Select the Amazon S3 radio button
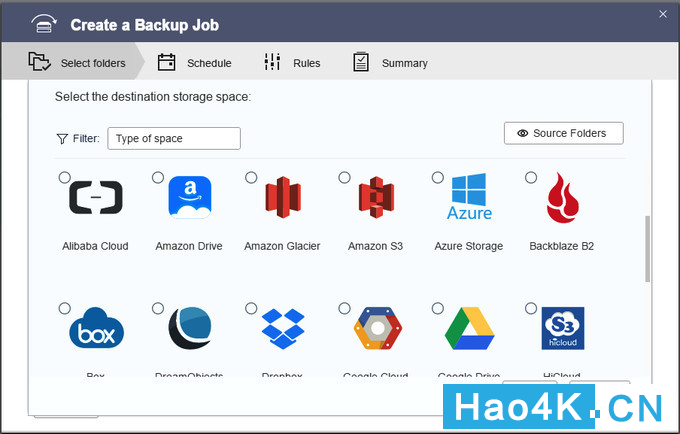The height and width of the screenshot is (434, 680). pos(344,177)
